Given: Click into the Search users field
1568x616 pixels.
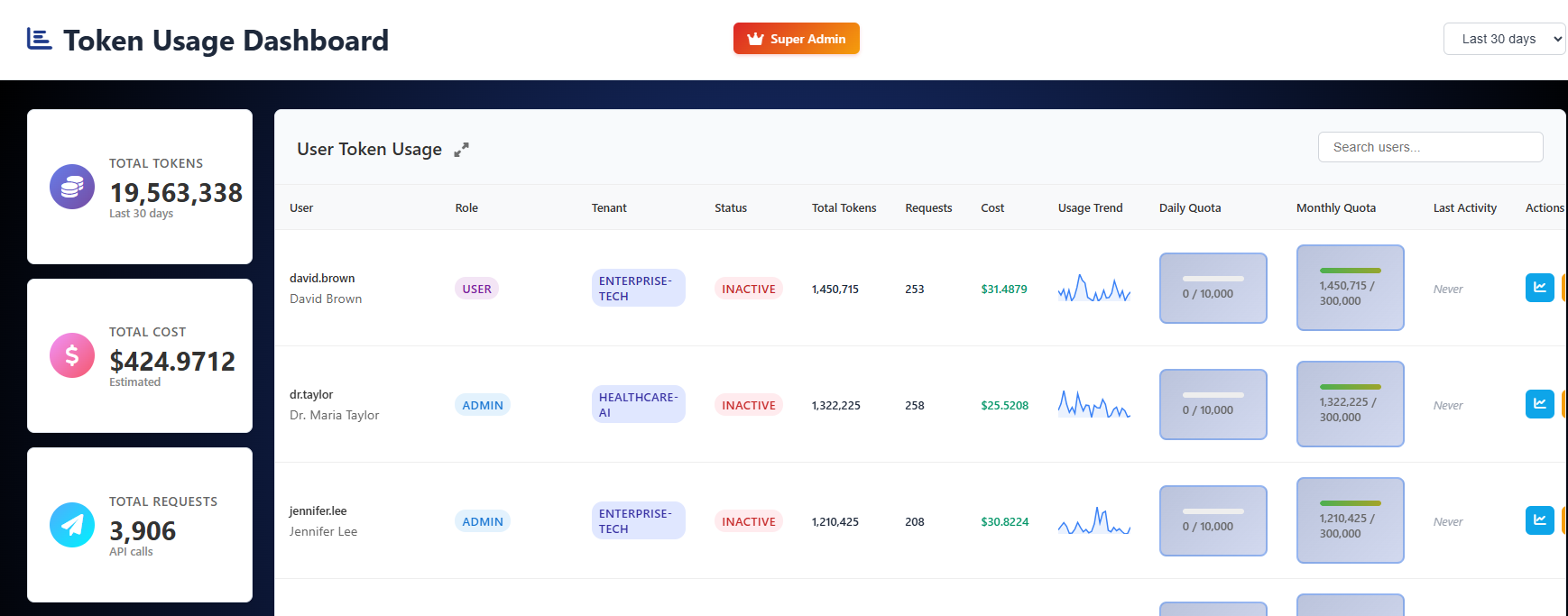Looking at the screenshot, I should pos(1430,147).
